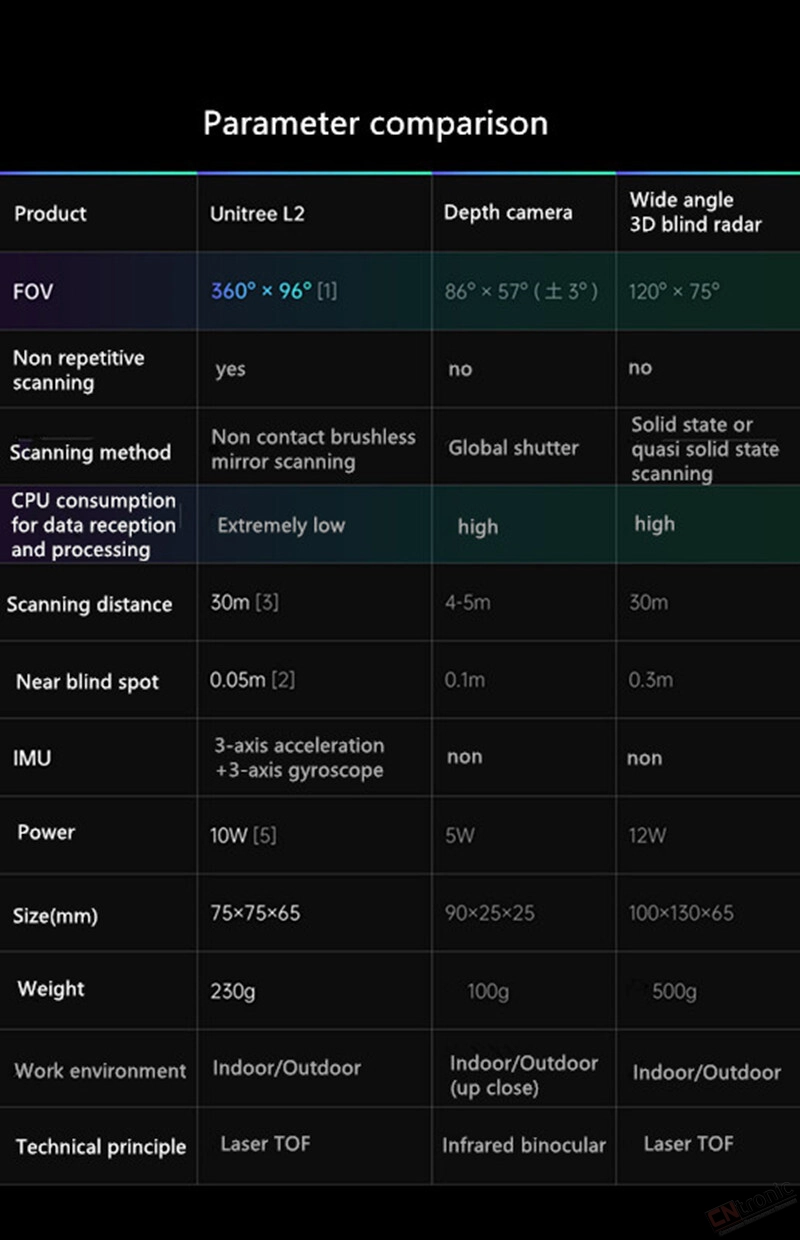Open footnote [1] next to FOV value

(327, 291)
